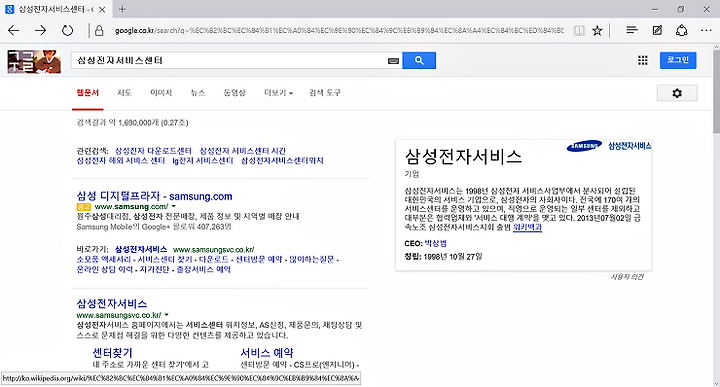The image size is (720, 387).
Task: Open the Hub lines icon
Action: click(632, 30)
